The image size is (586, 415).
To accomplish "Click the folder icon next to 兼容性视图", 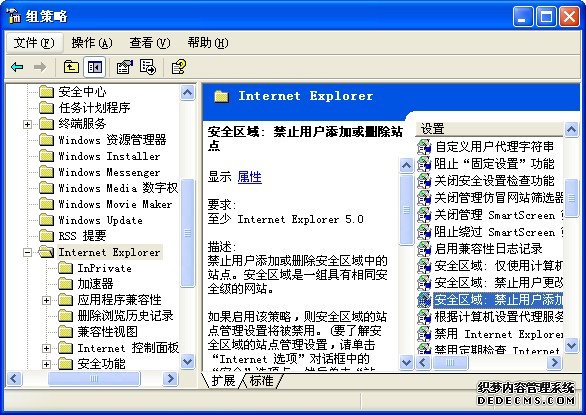I will 65,332.
